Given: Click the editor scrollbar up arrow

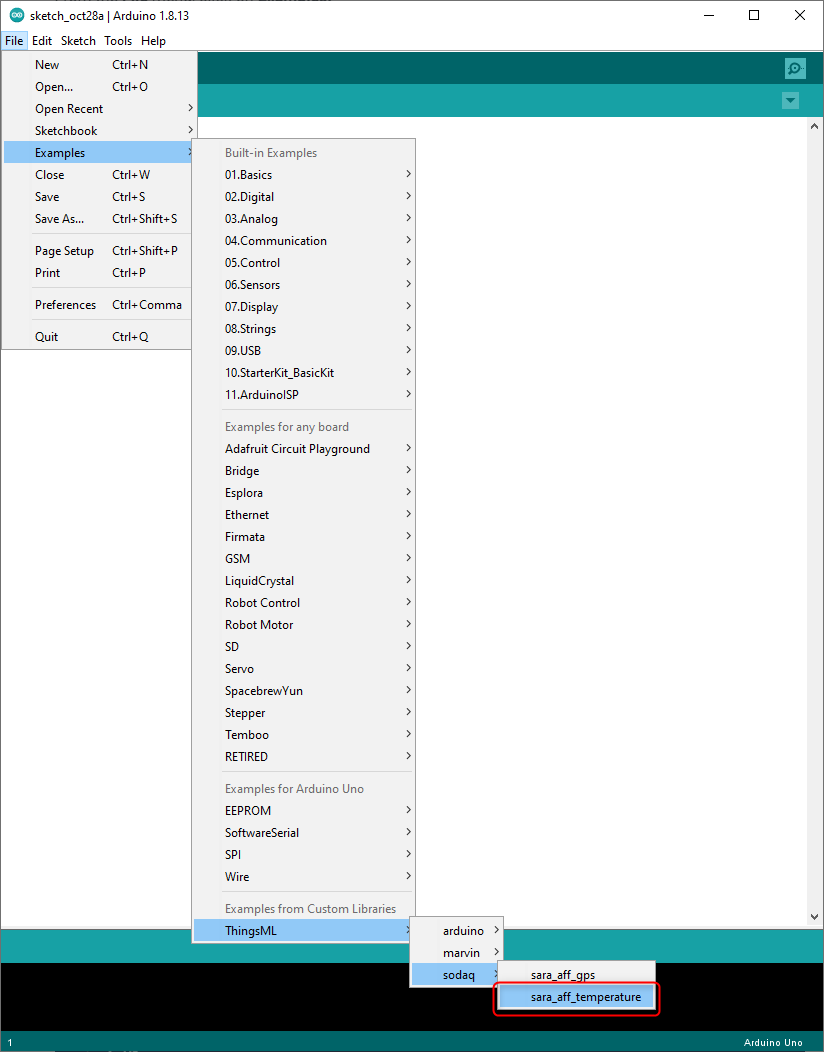Looking at the screenshot, I should click(x=815, y=125).
